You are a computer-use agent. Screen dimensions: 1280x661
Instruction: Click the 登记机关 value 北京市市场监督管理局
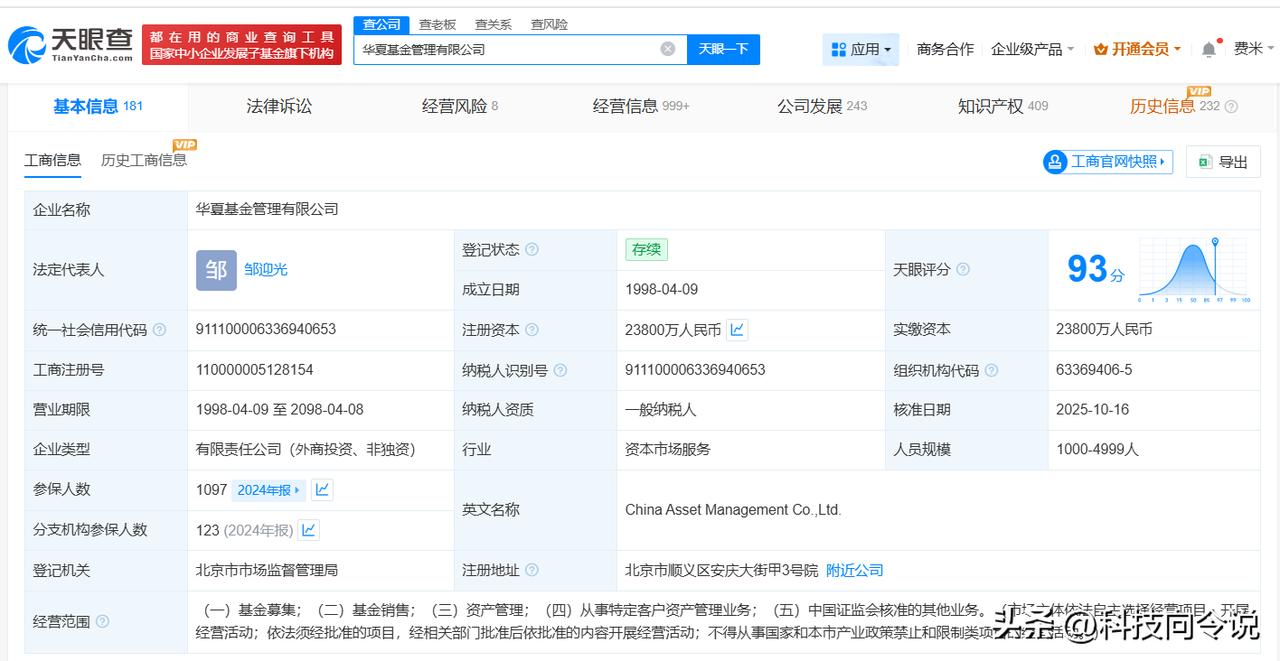pyautogui.click(x=267, y=570)
